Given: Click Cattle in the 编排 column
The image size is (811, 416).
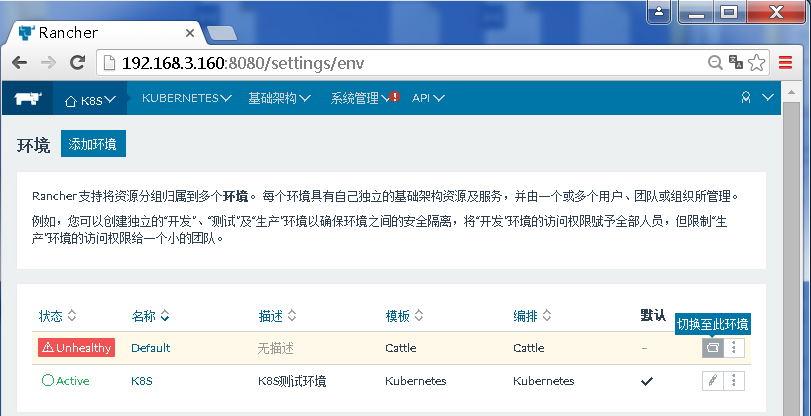Looking at the screenshot, I should click(529, 348).
